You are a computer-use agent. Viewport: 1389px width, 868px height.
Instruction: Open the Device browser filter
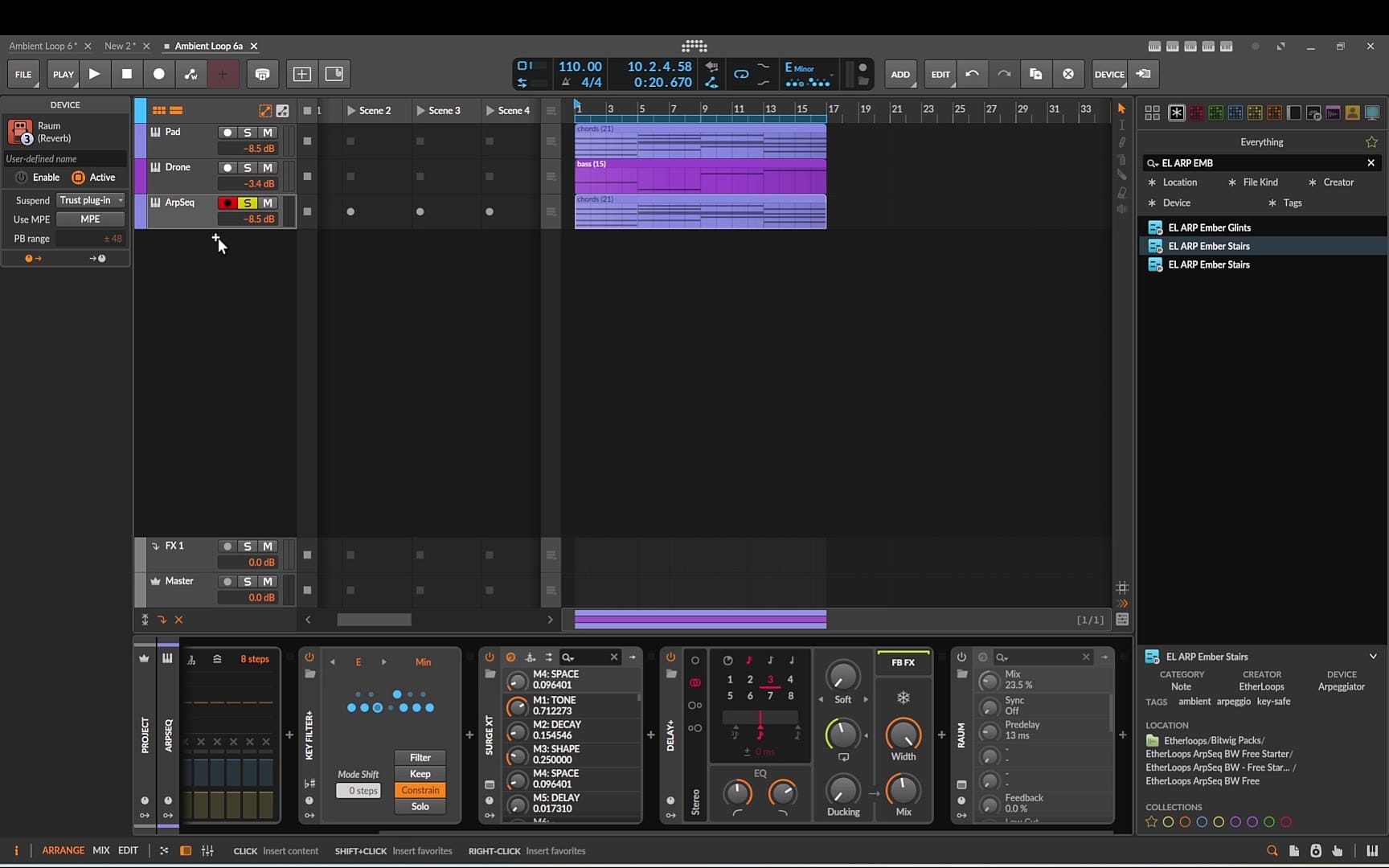point(1170,203)
